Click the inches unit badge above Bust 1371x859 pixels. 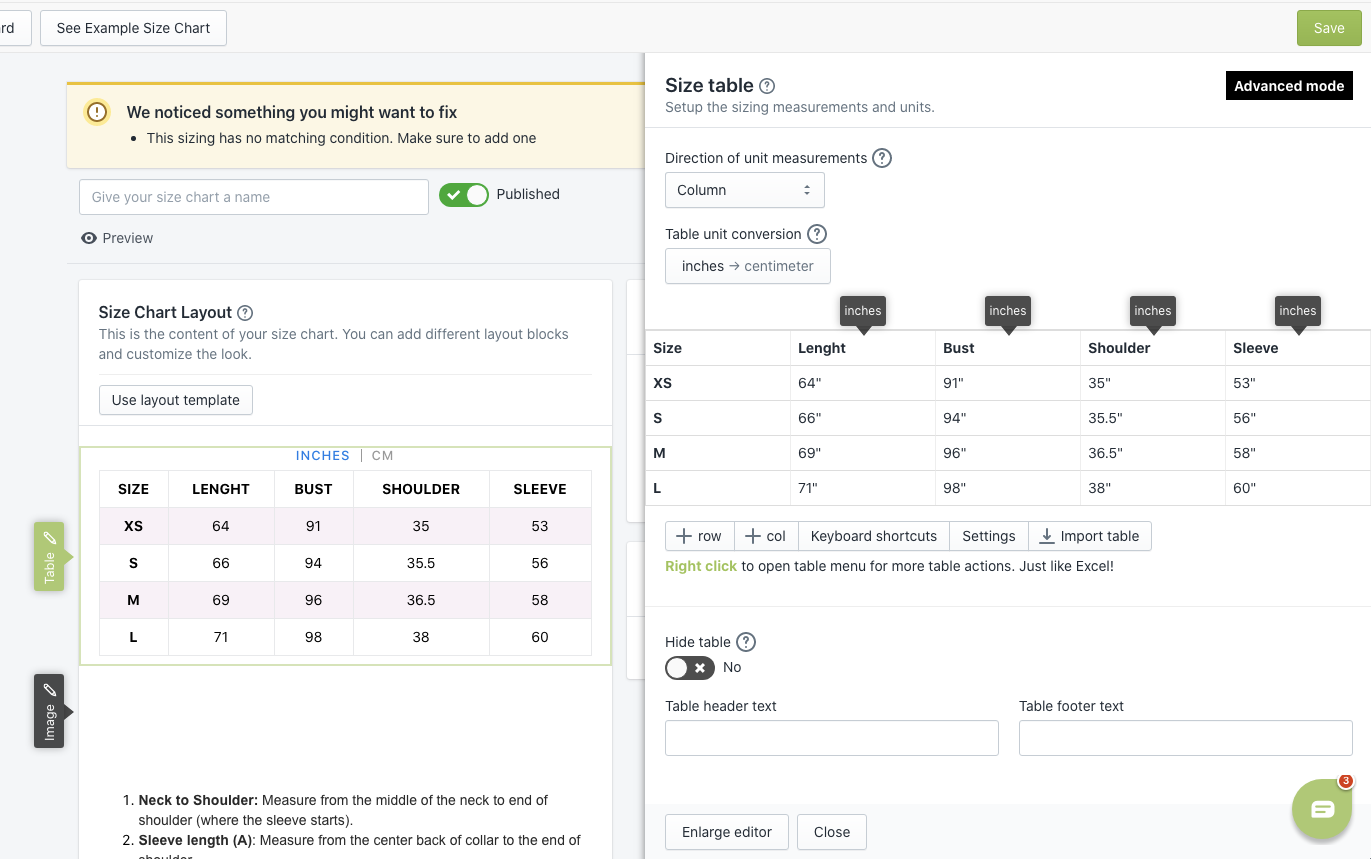point(1008,311)
